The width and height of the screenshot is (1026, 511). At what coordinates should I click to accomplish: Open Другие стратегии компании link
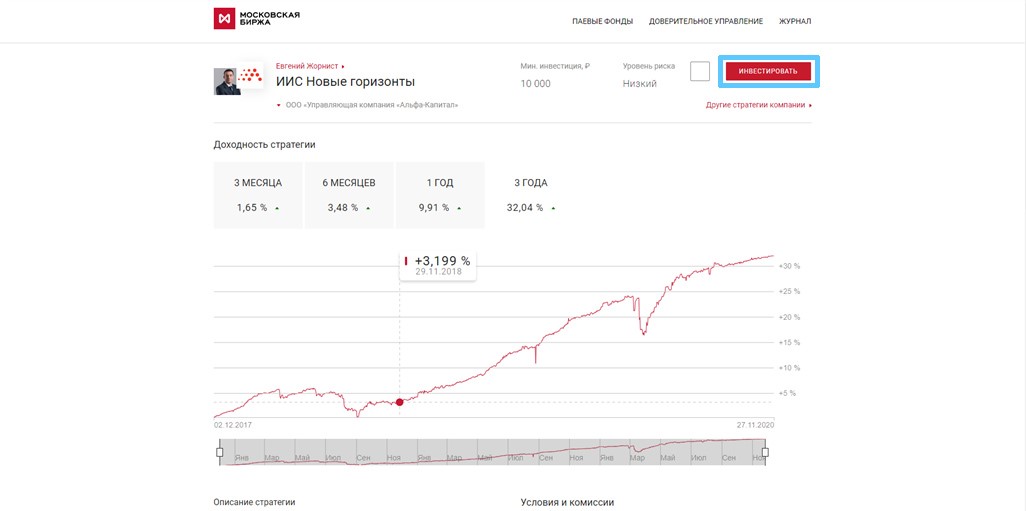759,105
